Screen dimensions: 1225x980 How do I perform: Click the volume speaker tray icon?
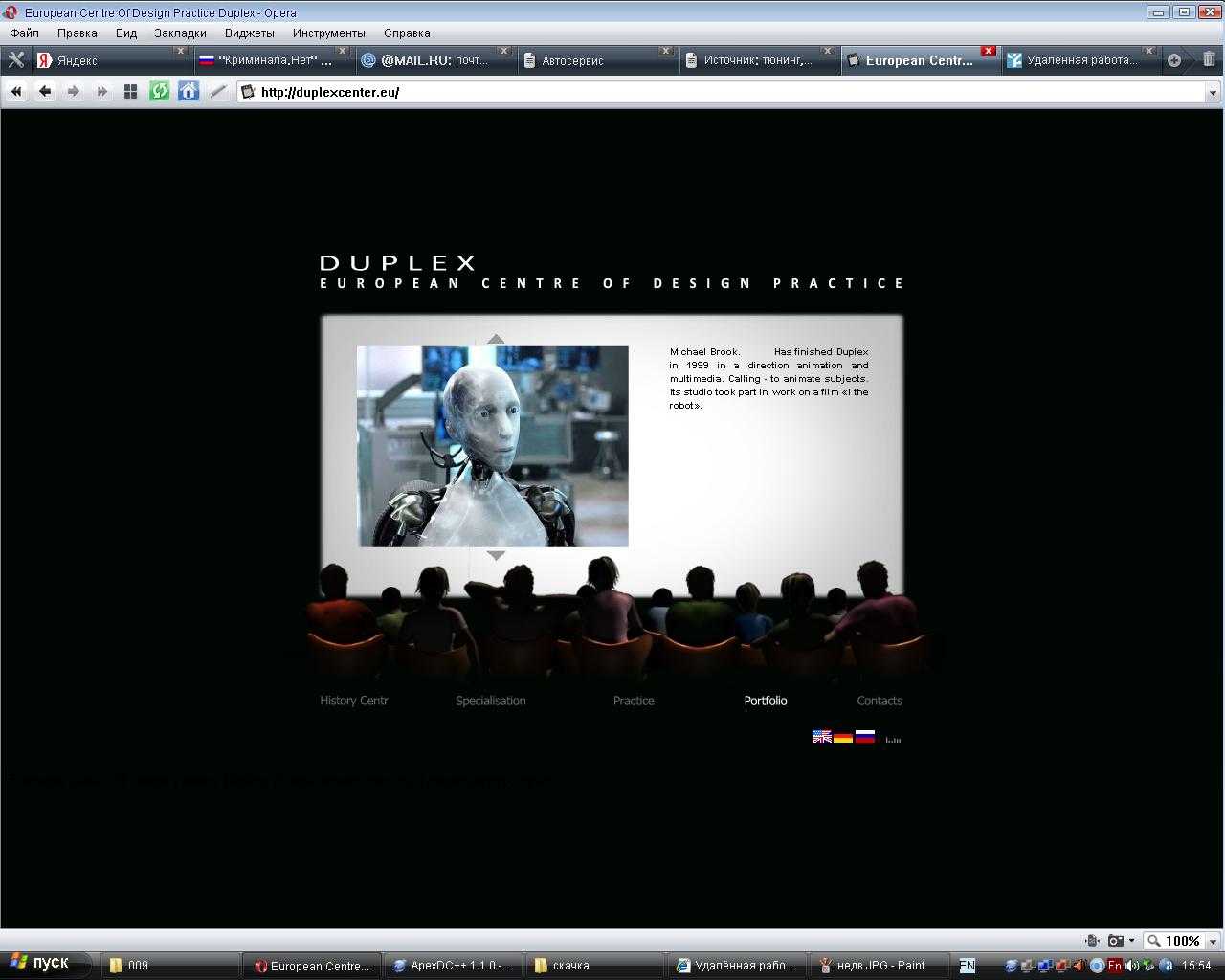tap(1132, 966)
